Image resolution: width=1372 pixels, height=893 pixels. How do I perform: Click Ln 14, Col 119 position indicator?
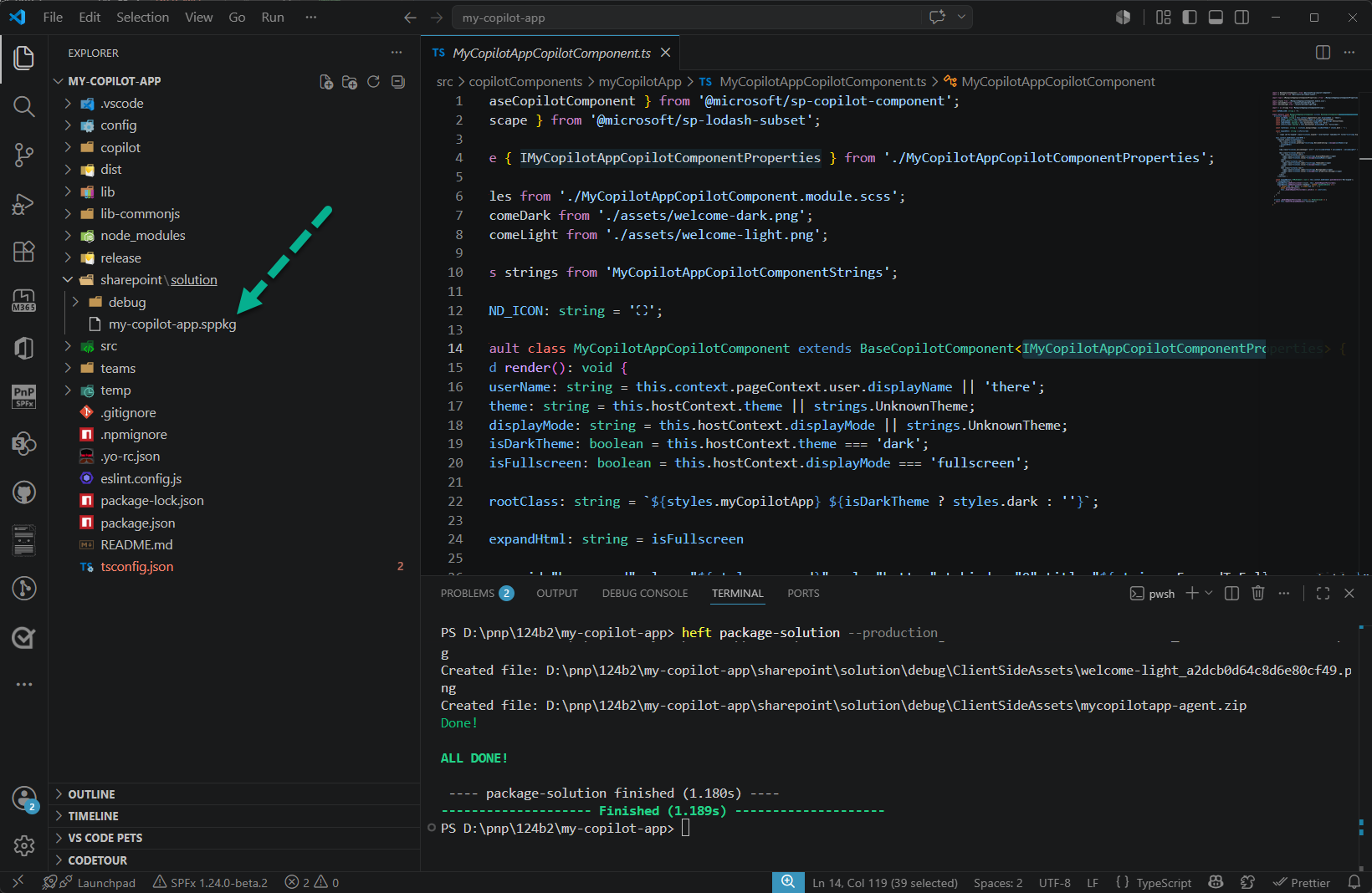pos(885,883)
